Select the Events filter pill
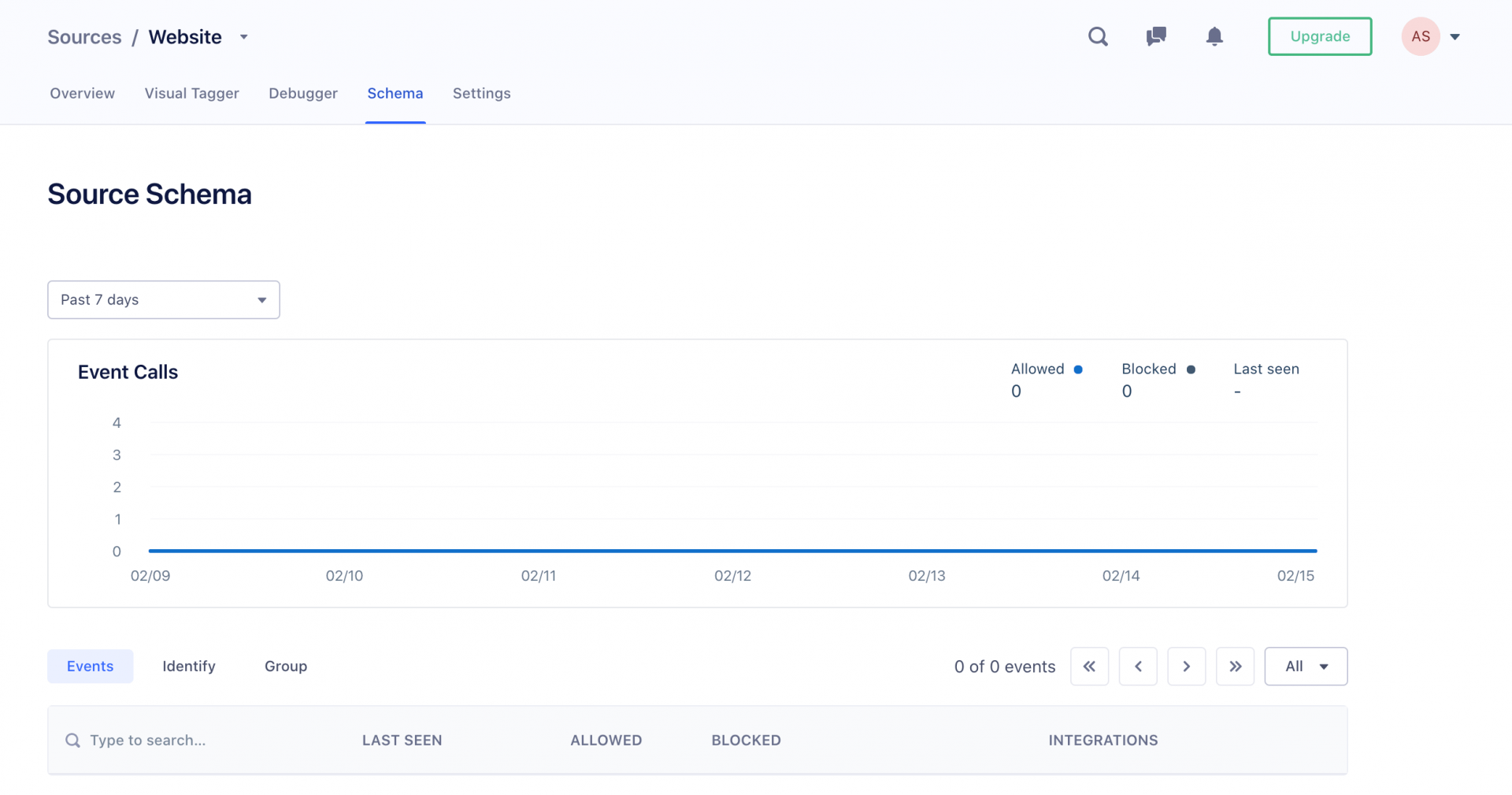1512x795 pixels. (x=90, y=666)
